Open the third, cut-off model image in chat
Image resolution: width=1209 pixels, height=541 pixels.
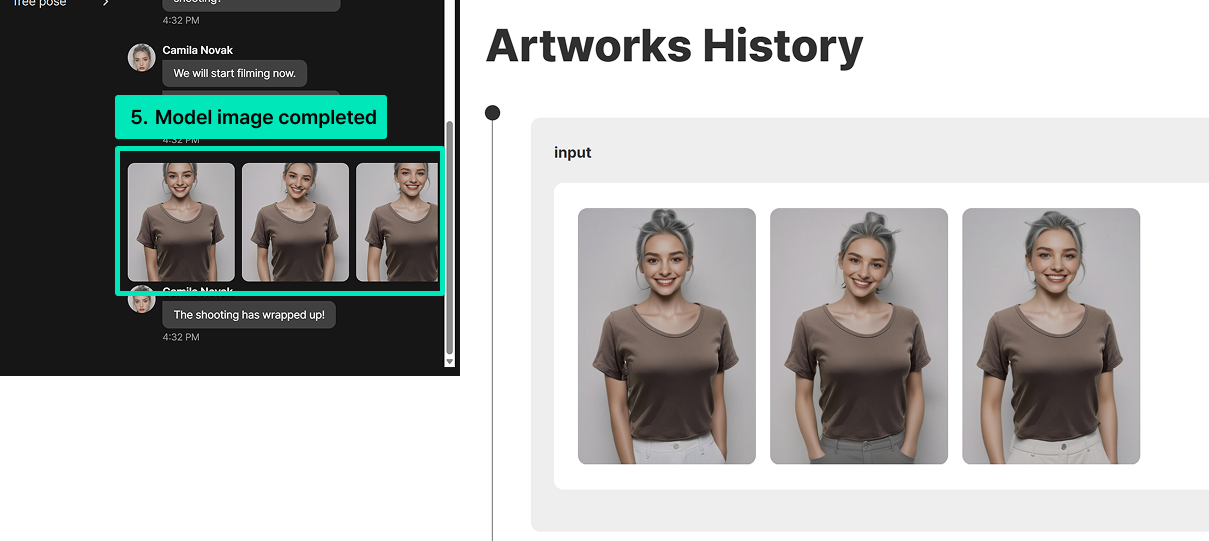[397, 222]
